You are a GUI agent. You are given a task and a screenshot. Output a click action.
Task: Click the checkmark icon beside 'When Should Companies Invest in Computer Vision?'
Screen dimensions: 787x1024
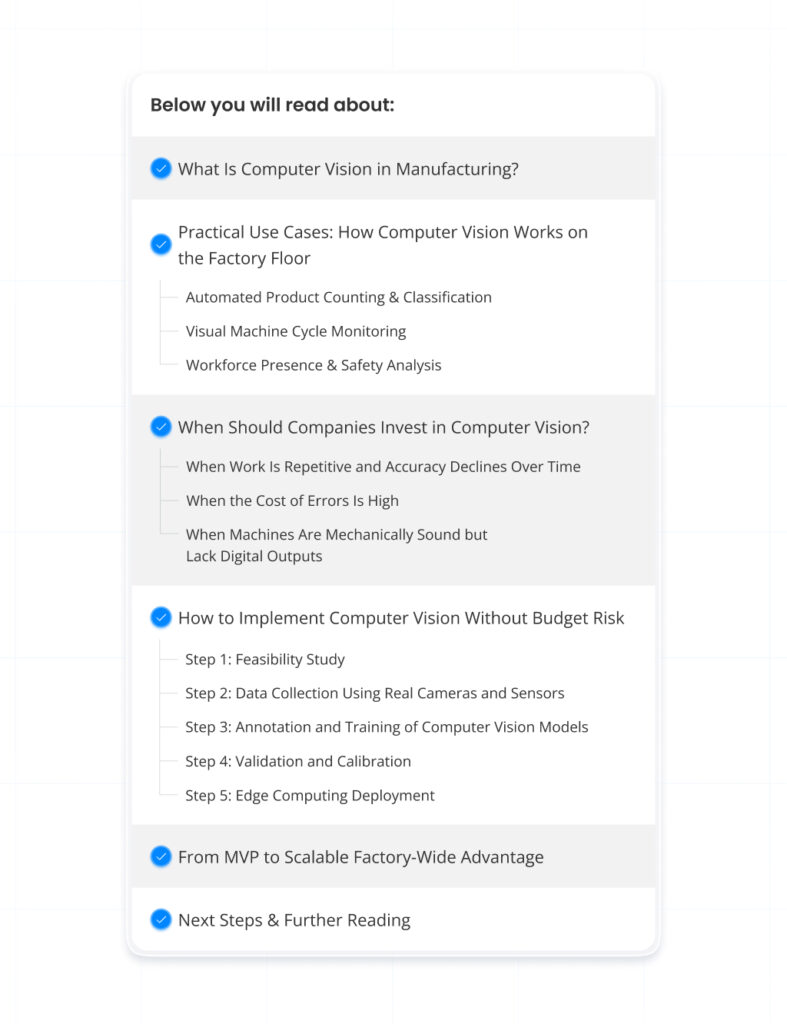161,426
